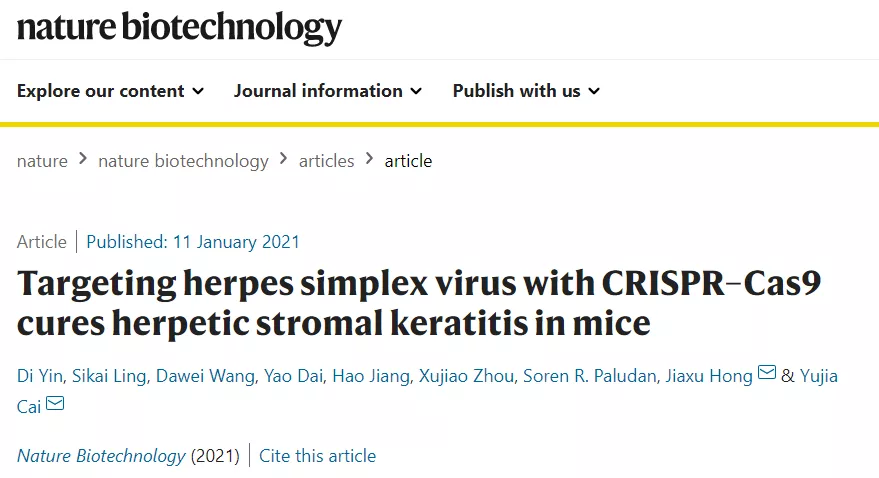Click the email envelope icon after Yujia Cai
The image size is (879, 478).
coord(55,403)
